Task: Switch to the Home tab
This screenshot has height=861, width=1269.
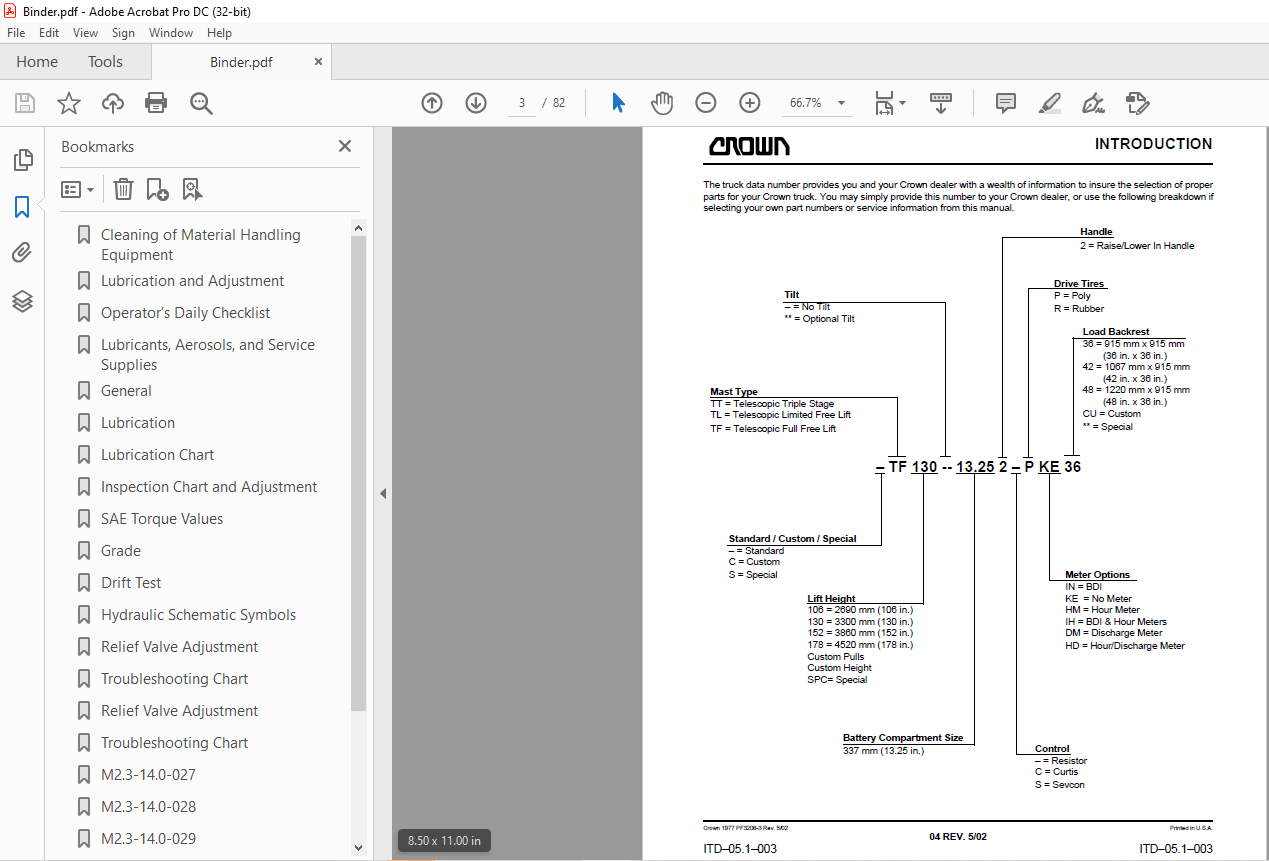Action: (37, 62)
